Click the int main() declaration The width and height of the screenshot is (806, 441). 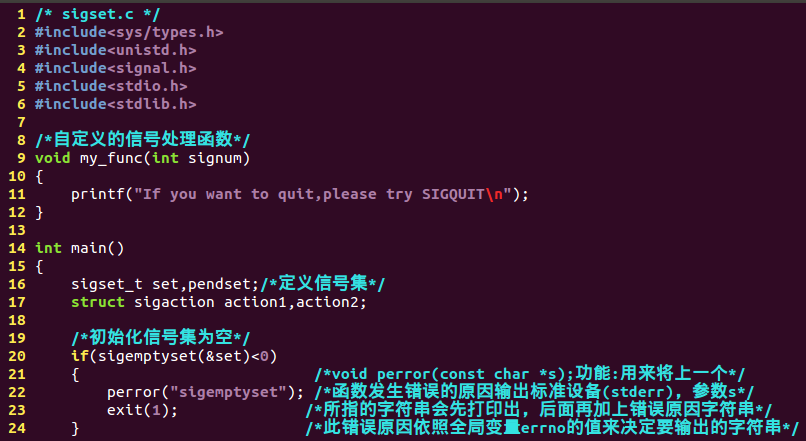click(x=80, y=248)
